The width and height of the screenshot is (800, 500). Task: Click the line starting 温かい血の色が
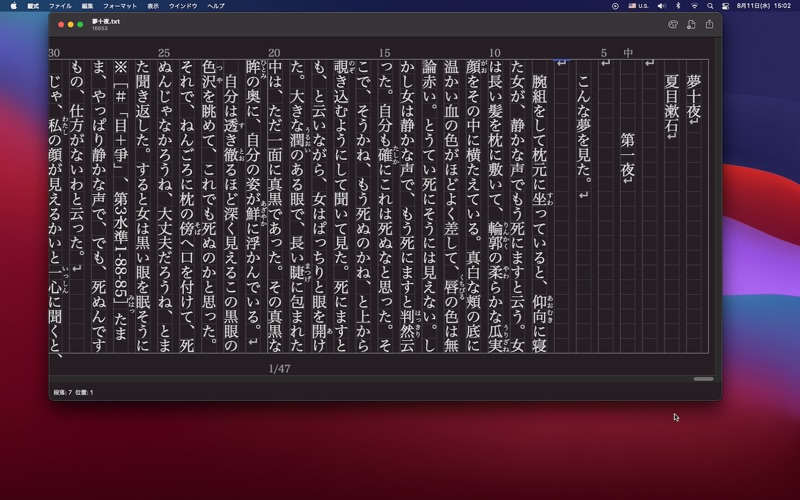click(451, 206)
